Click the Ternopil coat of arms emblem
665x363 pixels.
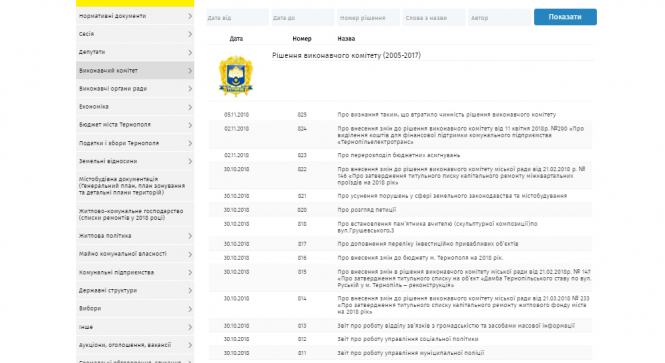click(x=236, y=76)
